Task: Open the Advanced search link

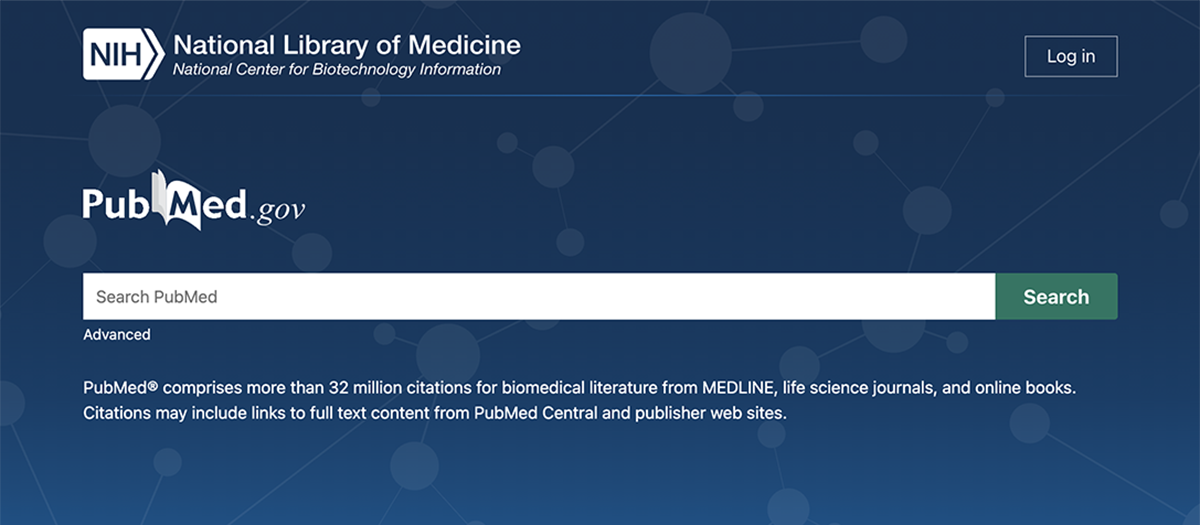Action: pos(117,335)
